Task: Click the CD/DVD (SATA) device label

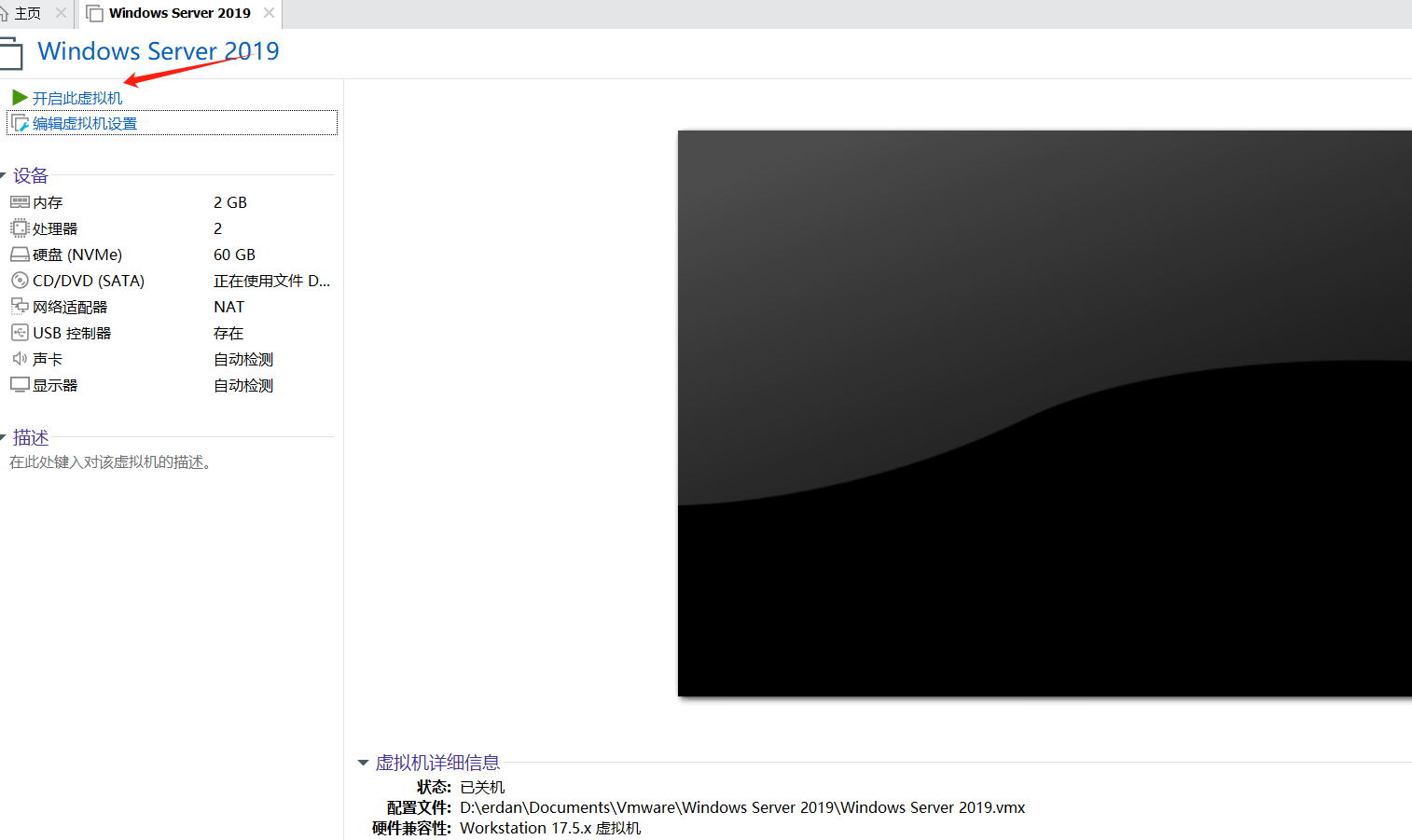Action: coord(89,281)
